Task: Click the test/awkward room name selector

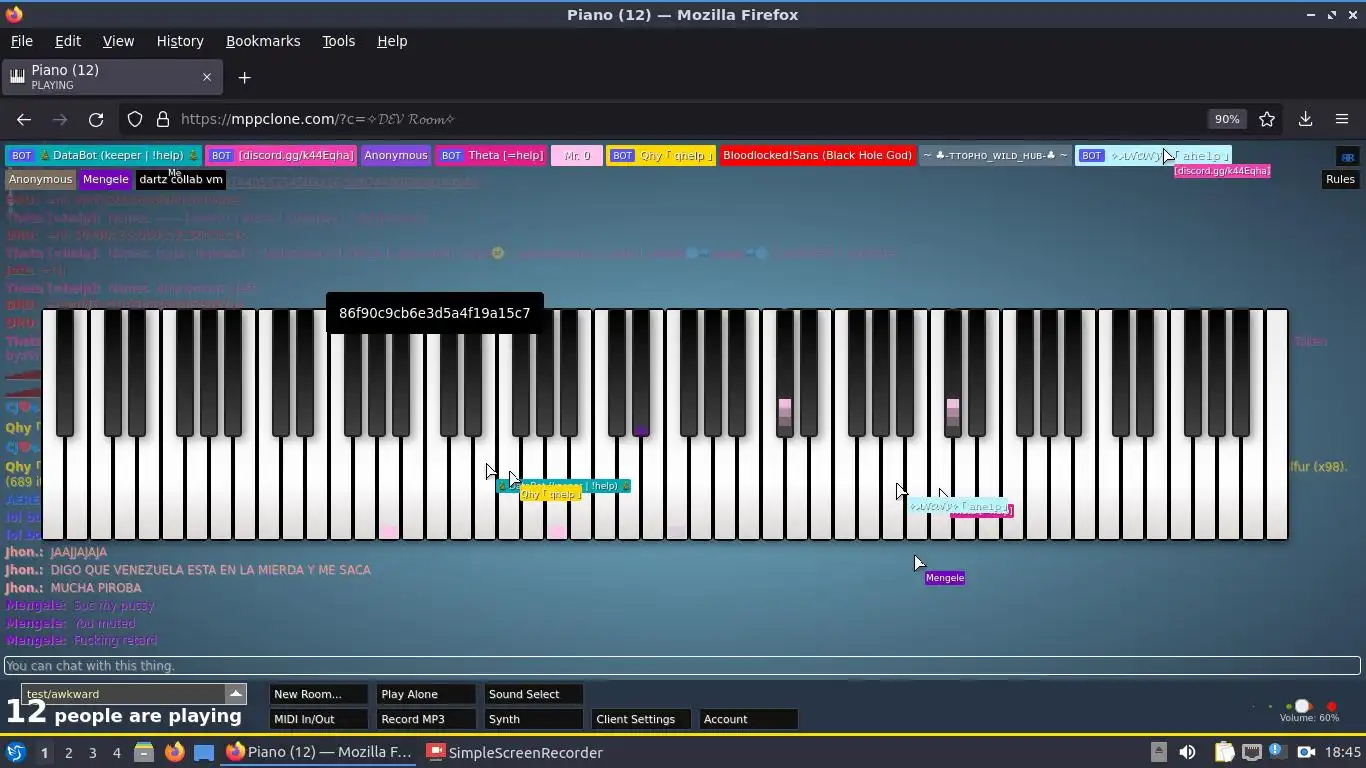Action: pos(124,694)
